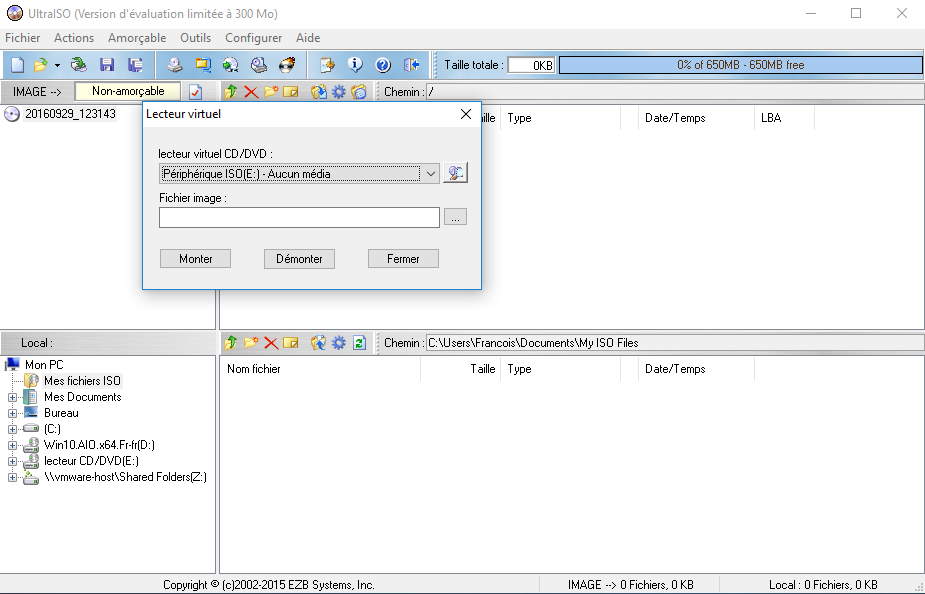This screenshot has height=594, width=925.
Task: Click the blue question mark help icon
Action: [x=382, y=65]
